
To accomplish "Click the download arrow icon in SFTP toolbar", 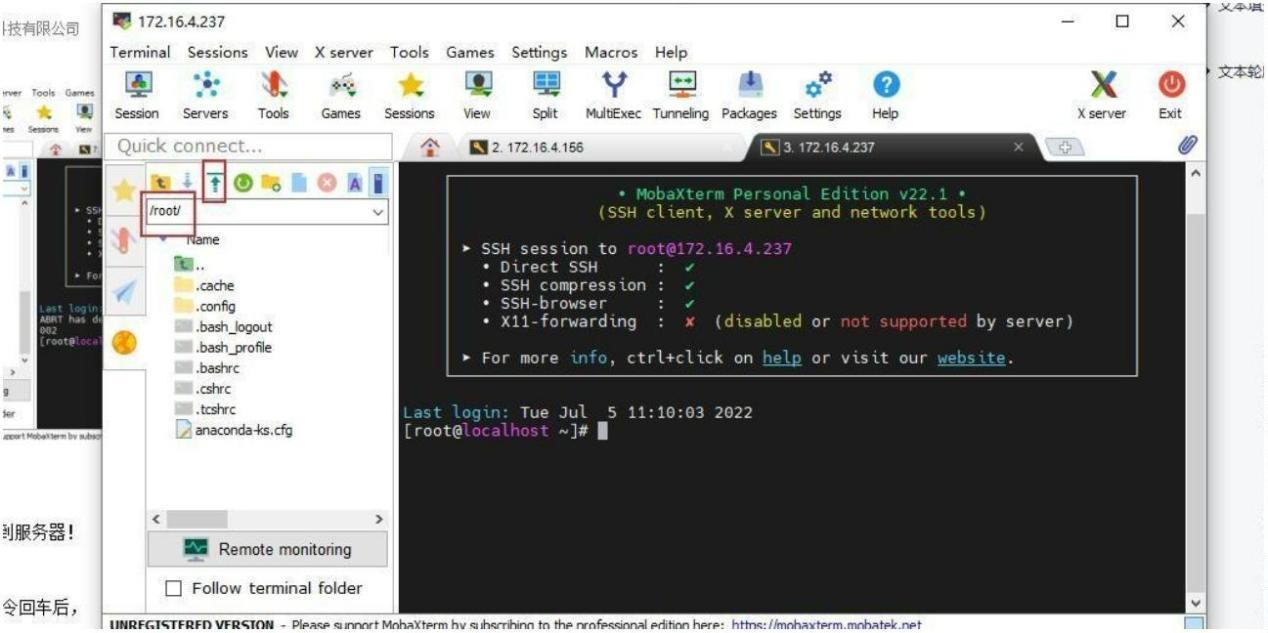I will click(x=187, y=184).
